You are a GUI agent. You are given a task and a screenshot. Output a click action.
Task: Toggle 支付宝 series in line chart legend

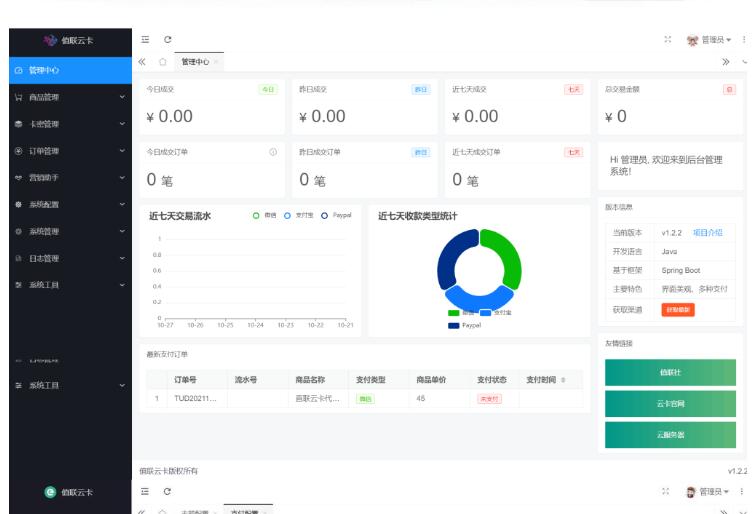(x=299, y=215)
